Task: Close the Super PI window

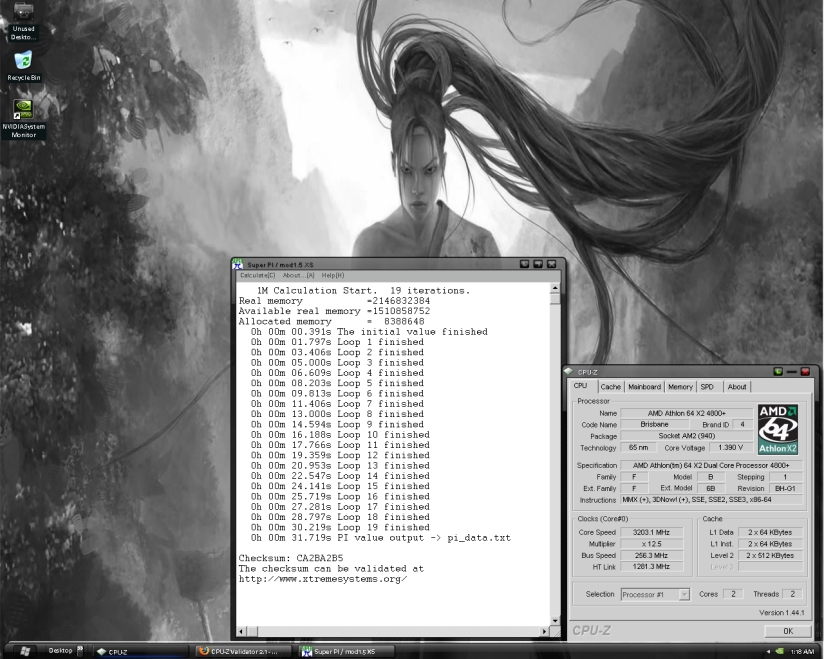Action: pyautogui.click(x=551, y=264)
